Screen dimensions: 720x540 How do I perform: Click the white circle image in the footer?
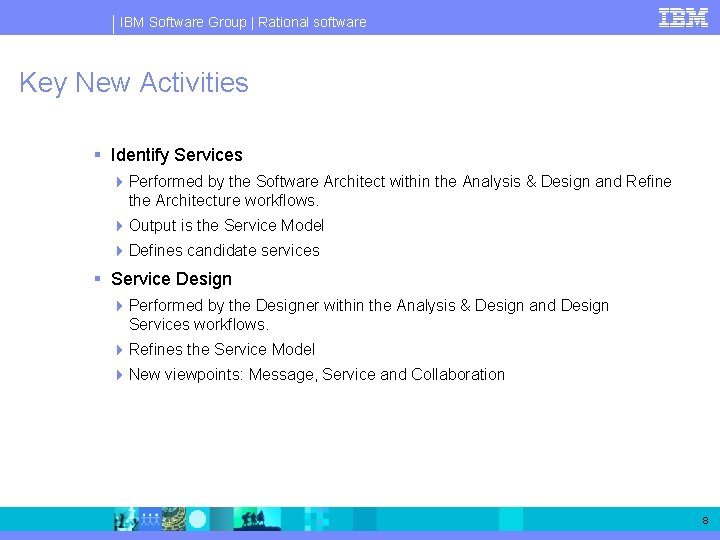tap(197, 519)
